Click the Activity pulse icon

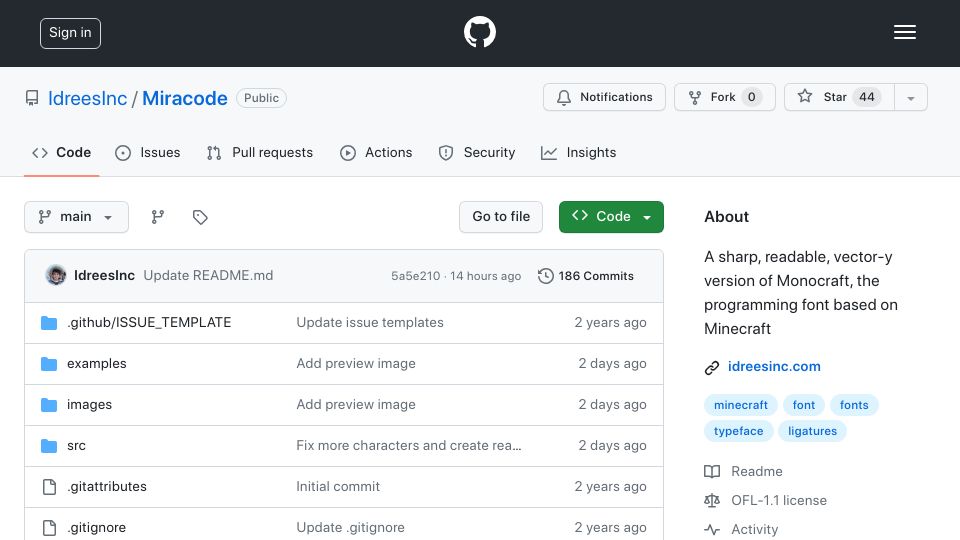tap(711, 529)
